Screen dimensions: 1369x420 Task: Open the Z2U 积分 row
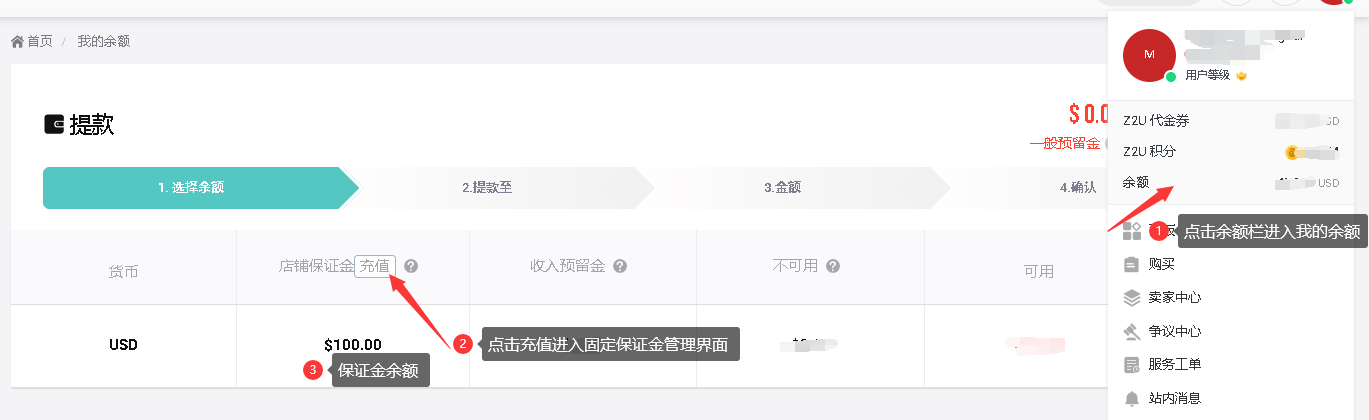click(x=1230, y=152)
